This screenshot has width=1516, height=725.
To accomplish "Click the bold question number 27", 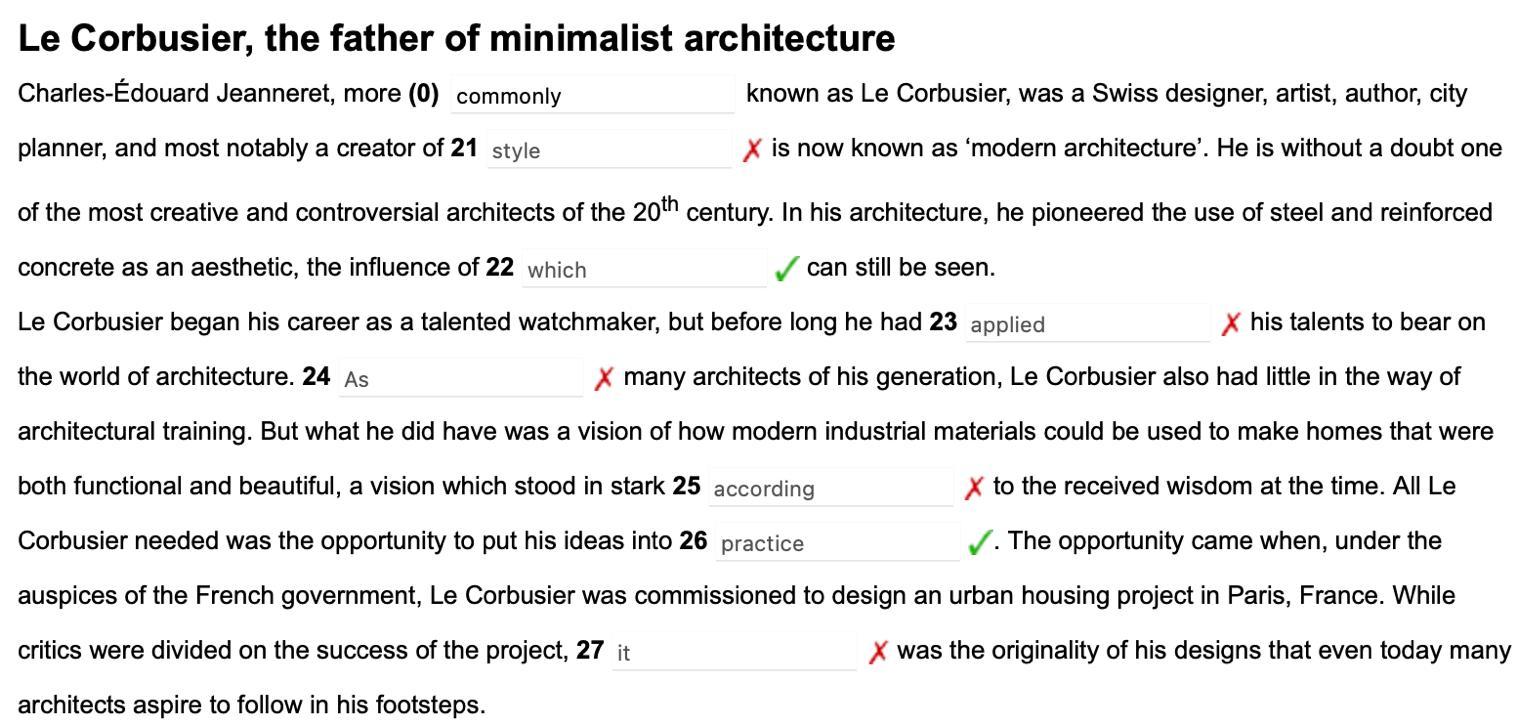I will [590, 650].
